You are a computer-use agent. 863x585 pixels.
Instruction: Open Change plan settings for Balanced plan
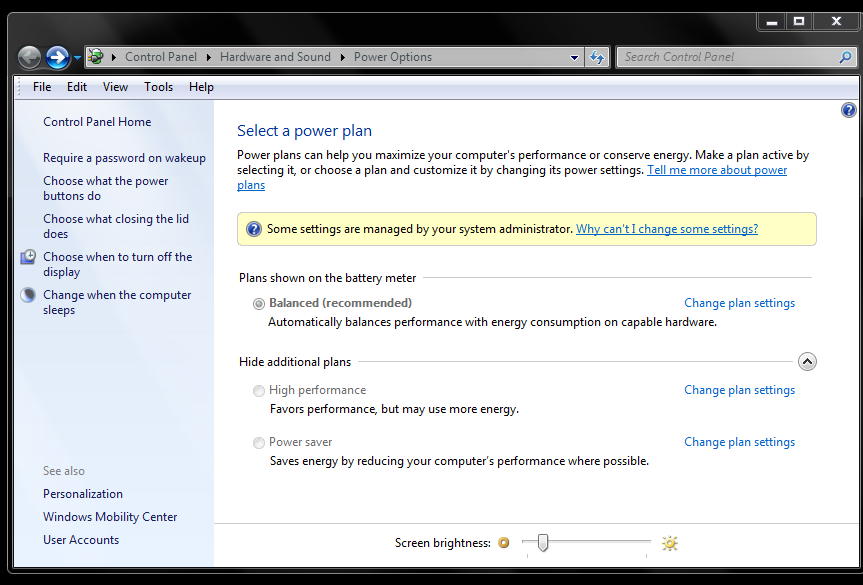[x=739, y=303]
